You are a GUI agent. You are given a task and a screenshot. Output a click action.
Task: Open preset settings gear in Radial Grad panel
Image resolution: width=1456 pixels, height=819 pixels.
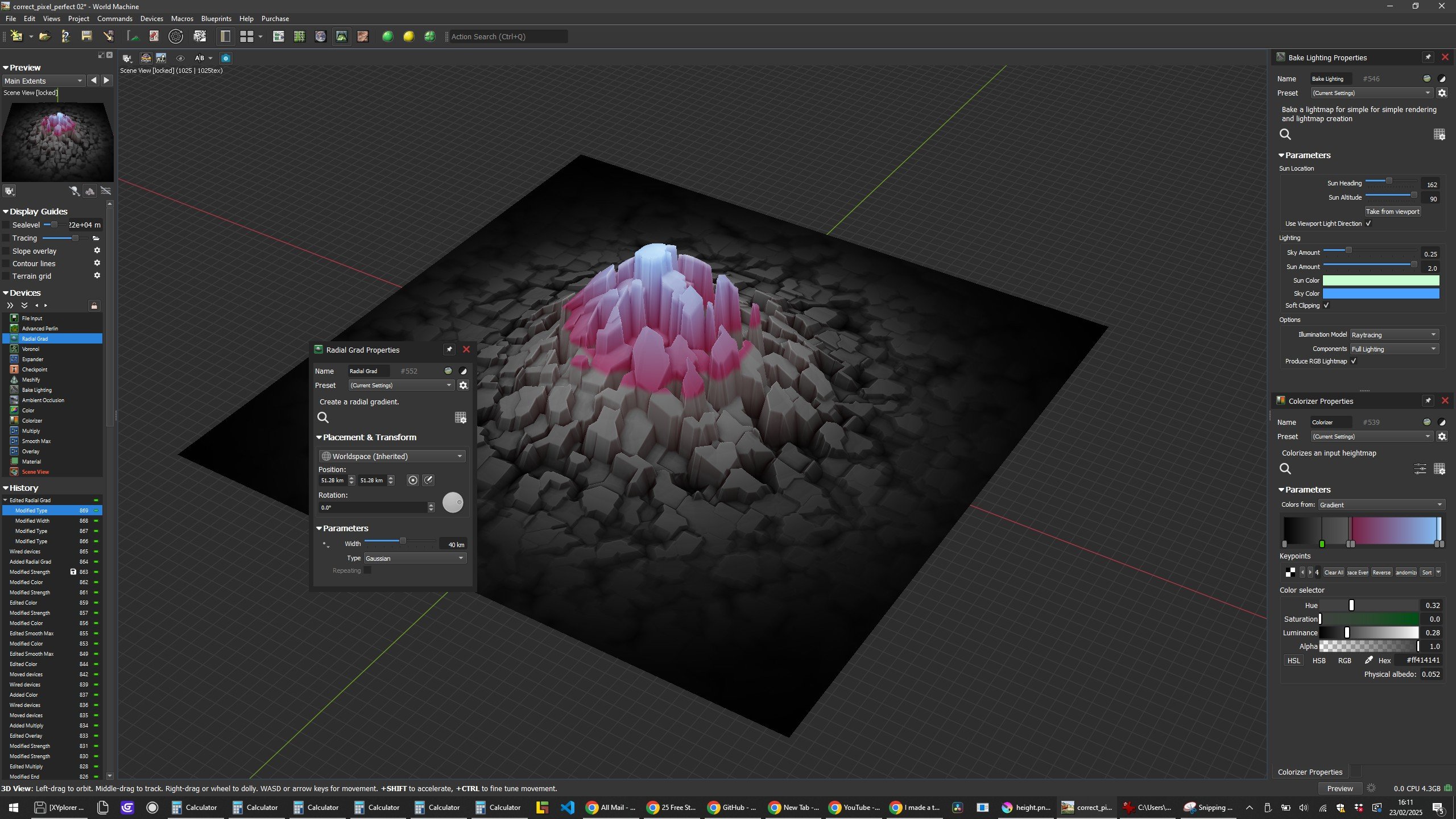point(463,385)
